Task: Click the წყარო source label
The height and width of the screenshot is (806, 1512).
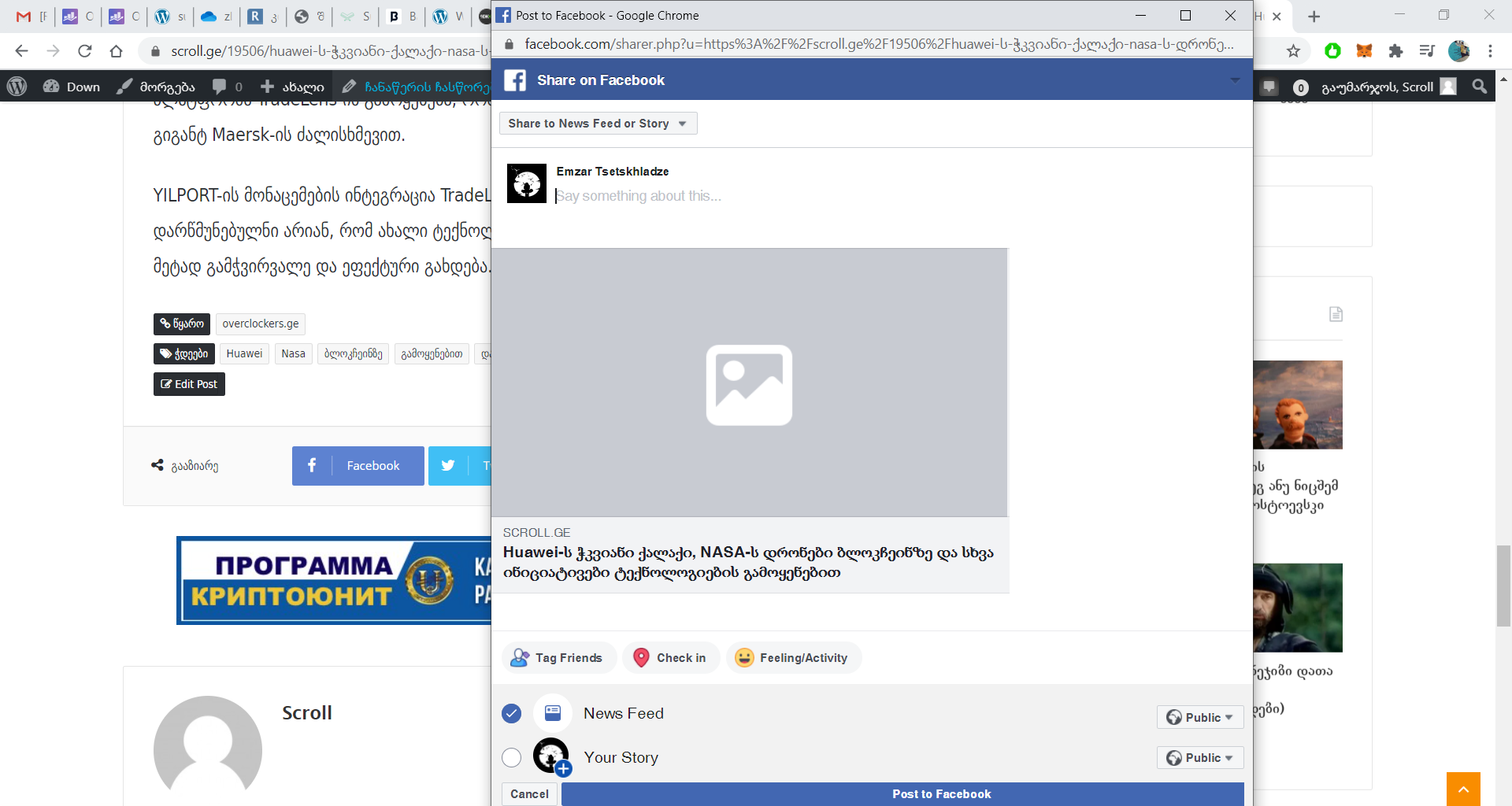Action: (182, 324)
